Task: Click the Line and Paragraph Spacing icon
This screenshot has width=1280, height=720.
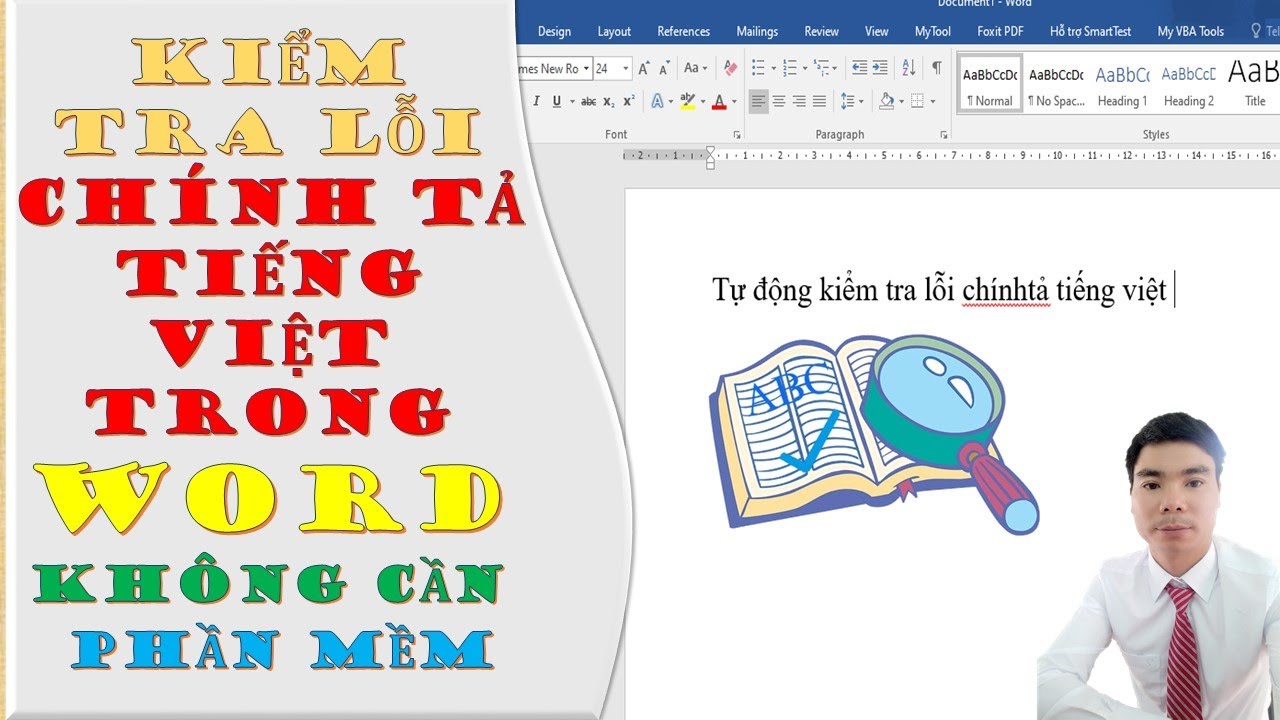Action: pos(847,101)
